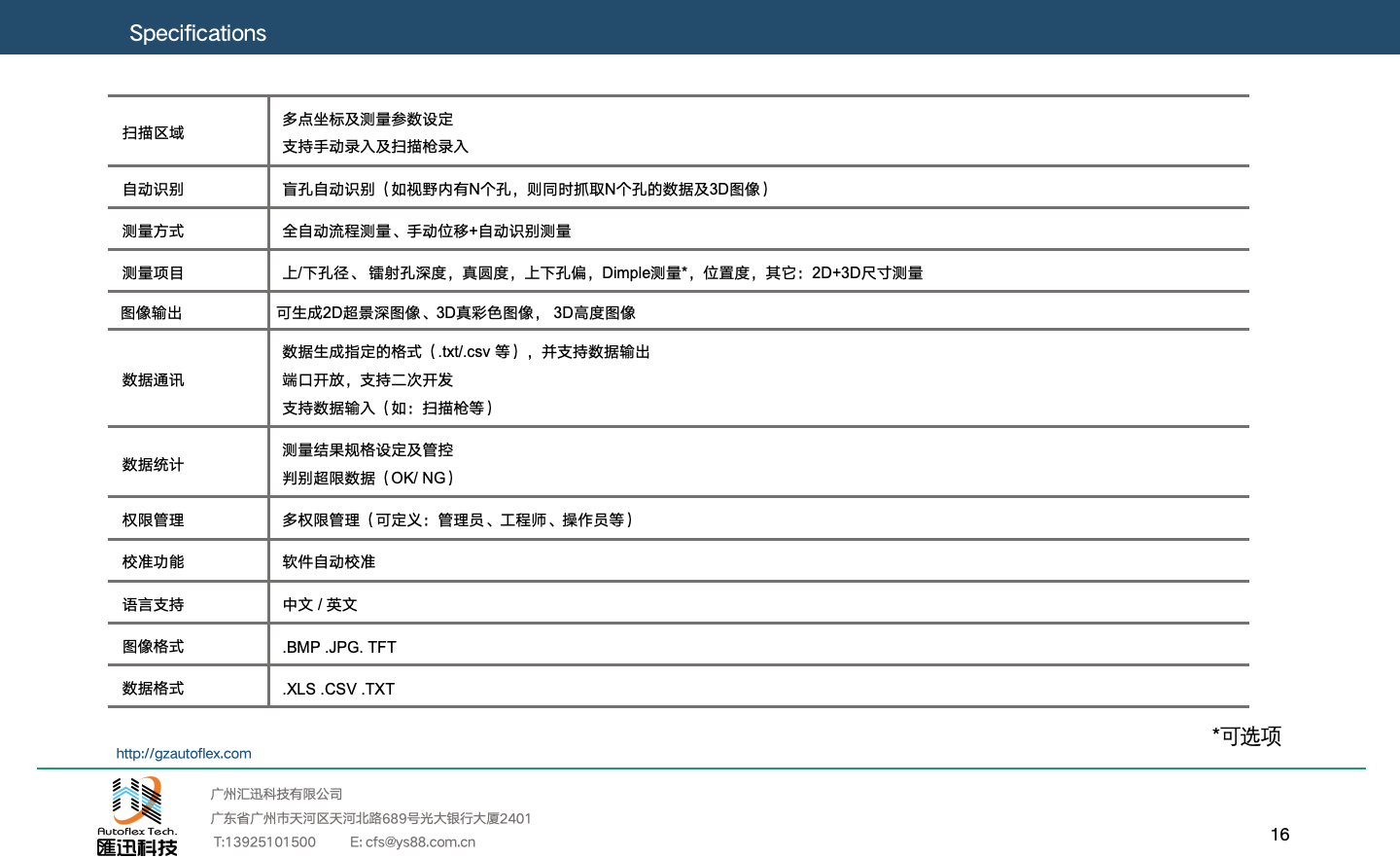The width and height of the screenshot is (1400, 858).
Task: Select the Specifications header title
Action: point(197,33)
